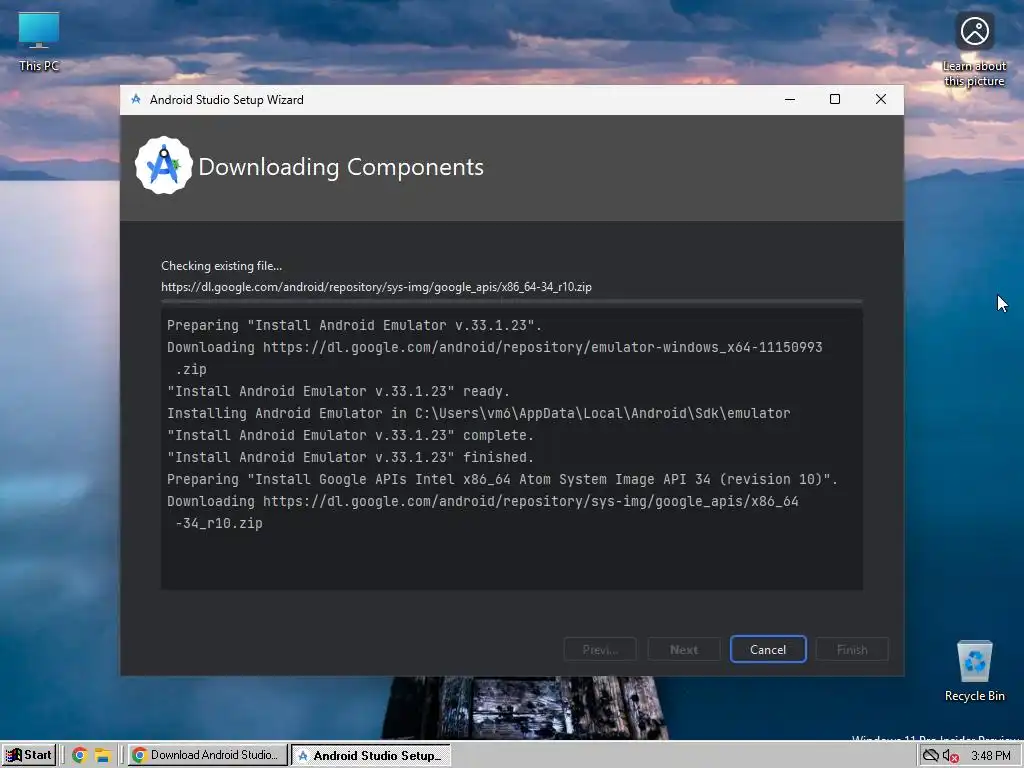Viewport: 1024px width, 768px height.
Task: Click '-34_r10.zip' last log line
Action: [219, 523]
